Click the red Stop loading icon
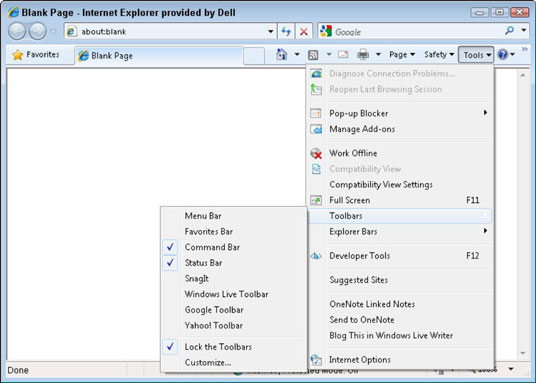The width and height of the screenshot is (536, 383). click(304, 32)
